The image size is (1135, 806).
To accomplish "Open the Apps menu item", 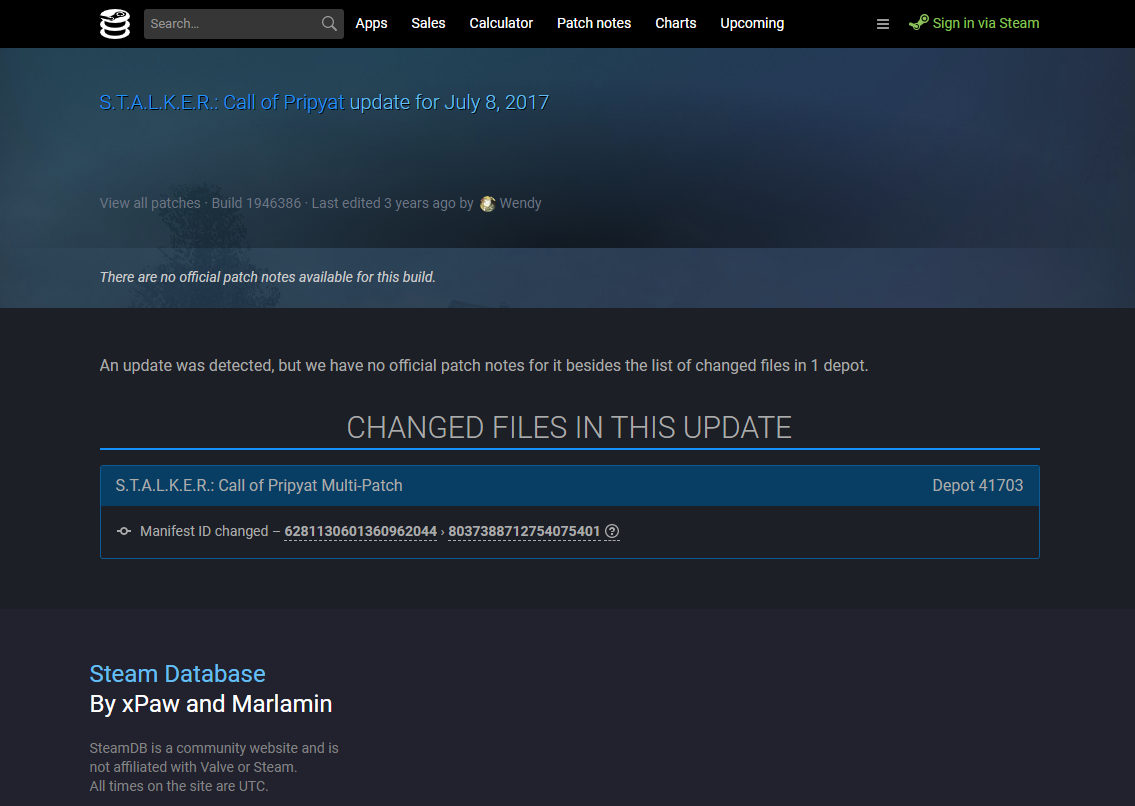I will click(371, 23).
